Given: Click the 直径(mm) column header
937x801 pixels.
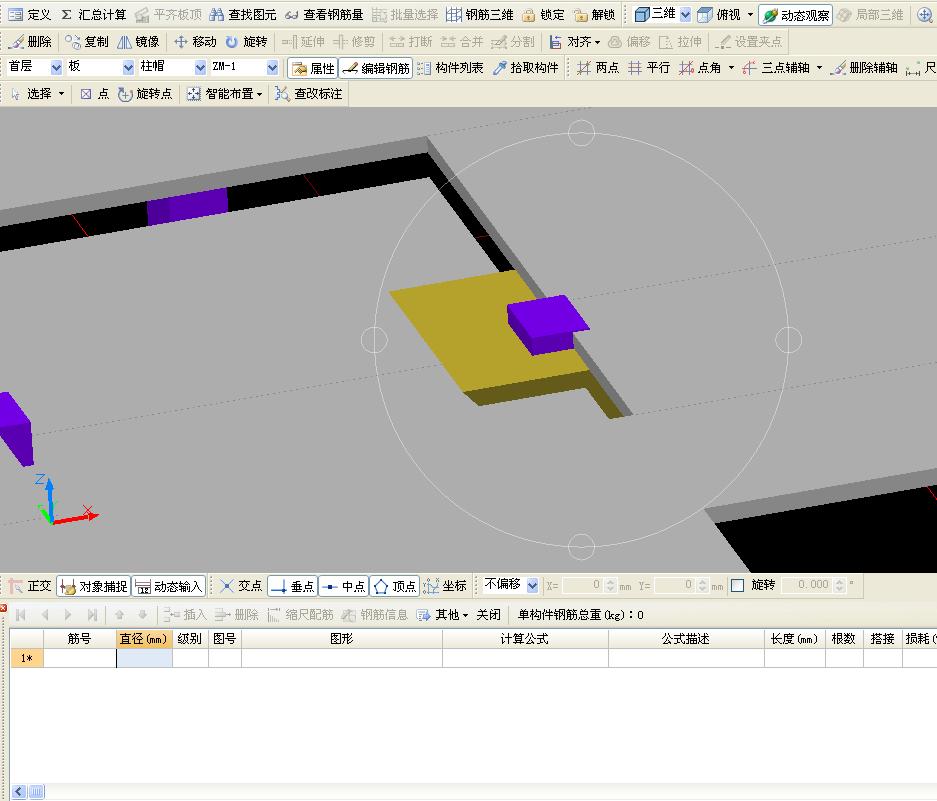Looking at the screenshot, I should point(144,639).
